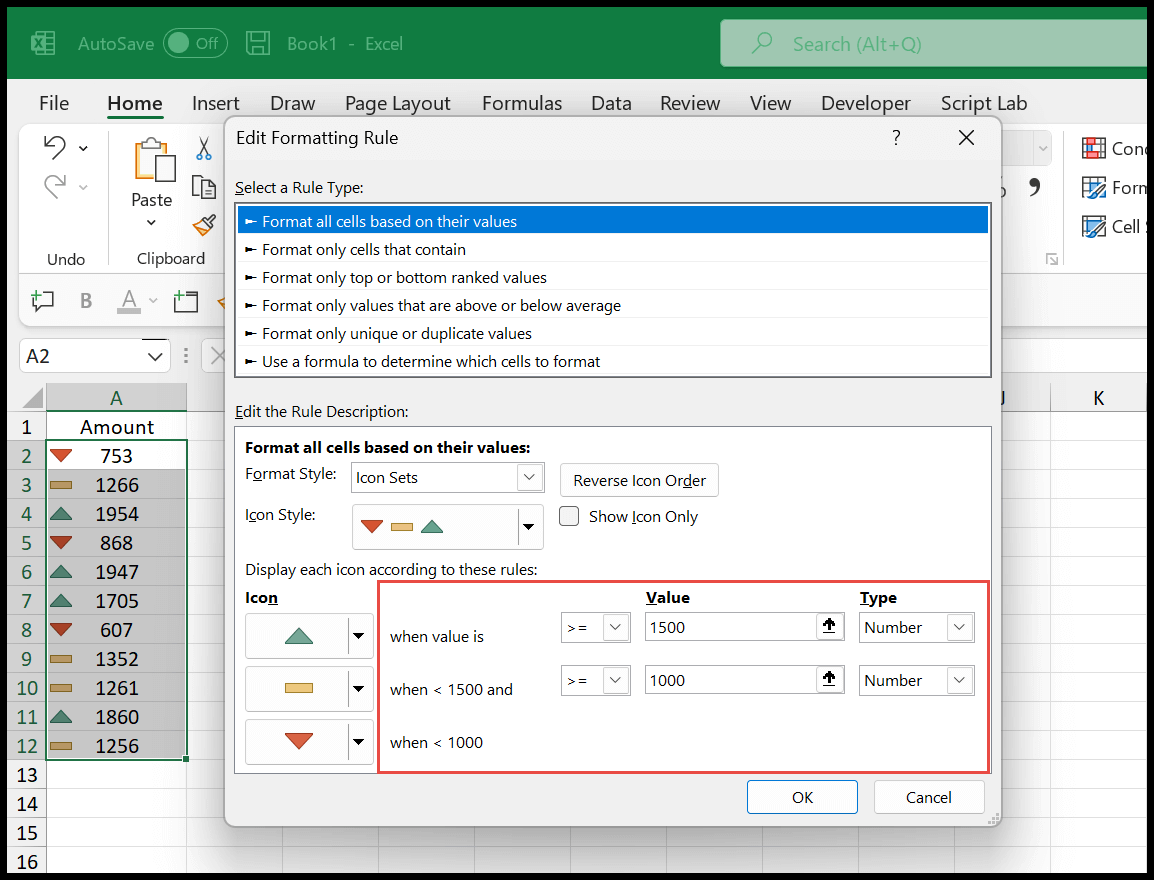Click the Format as Table icon
Image resolution: width=1154 pixels, height=880 pixels.
click(1094, 187)
